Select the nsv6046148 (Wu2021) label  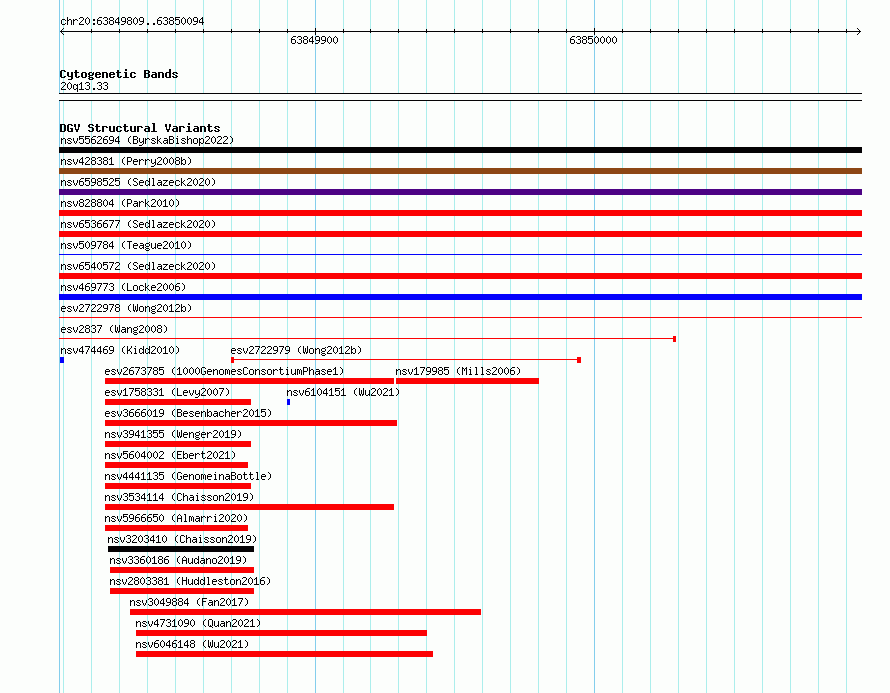(x=192, y=644)
